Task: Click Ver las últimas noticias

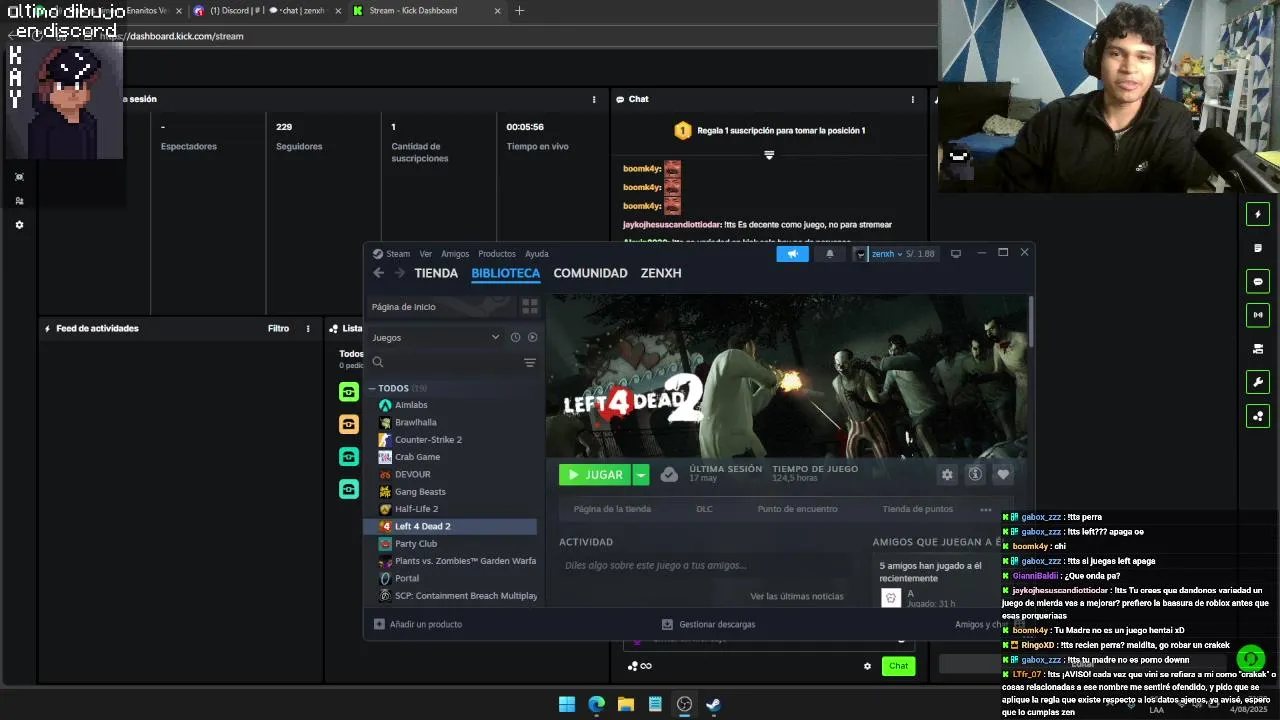Action: point(797,596)
